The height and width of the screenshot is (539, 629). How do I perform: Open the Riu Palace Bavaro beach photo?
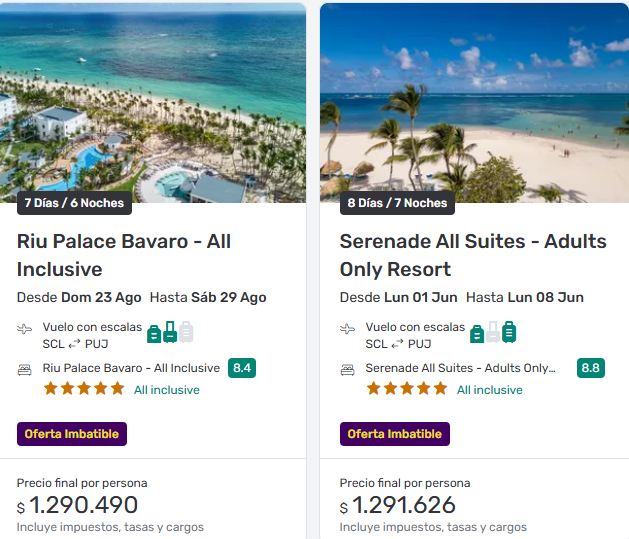[x=153, y=100]
